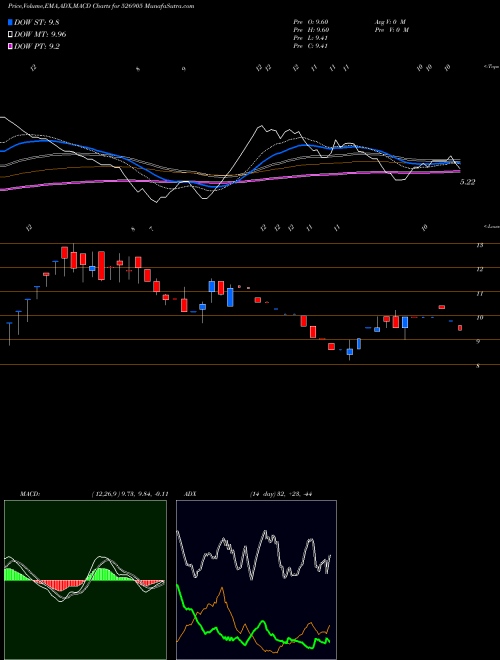Click the ADX parameters '(14 day) 32, -23, -44'

281,494
